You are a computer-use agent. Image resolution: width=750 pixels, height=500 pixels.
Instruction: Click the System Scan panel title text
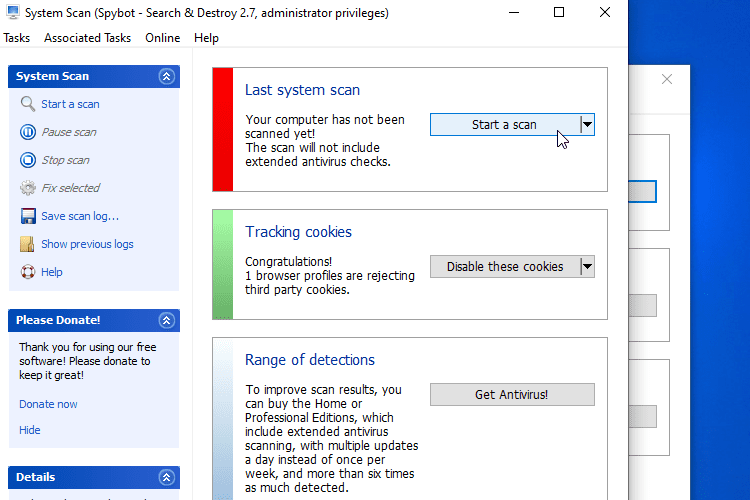52,76
